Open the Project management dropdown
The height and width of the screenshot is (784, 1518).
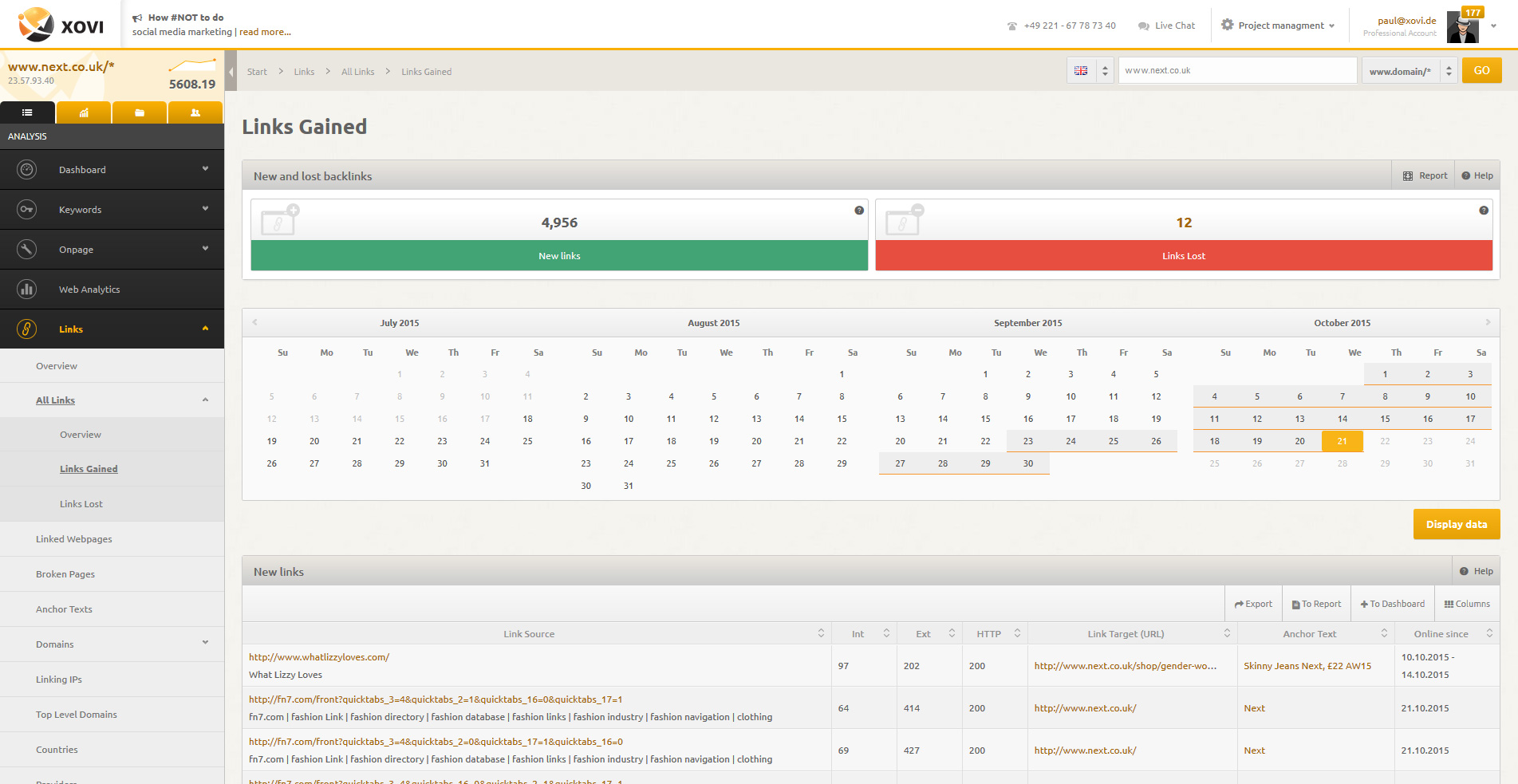1278,26
